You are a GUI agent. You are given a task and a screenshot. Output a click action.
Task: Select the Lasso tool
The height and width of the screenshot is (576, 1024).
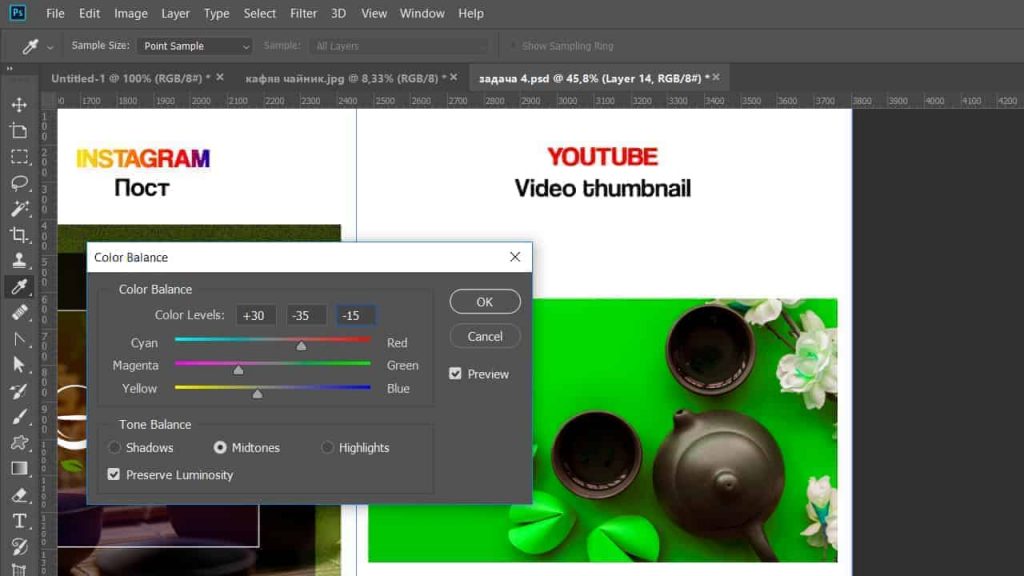(19, 183)
